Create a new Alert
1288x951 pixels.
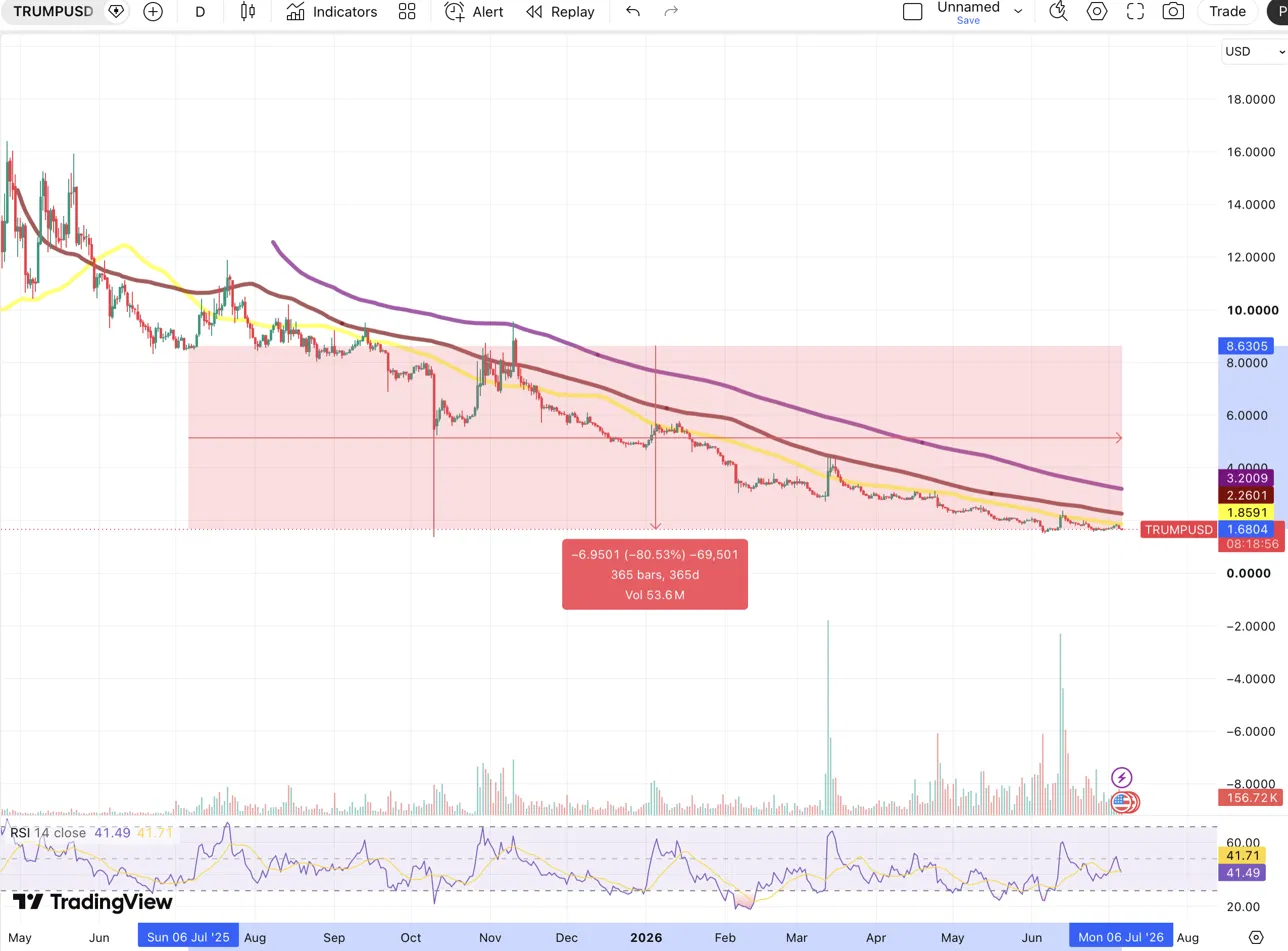tap(474, 12)
